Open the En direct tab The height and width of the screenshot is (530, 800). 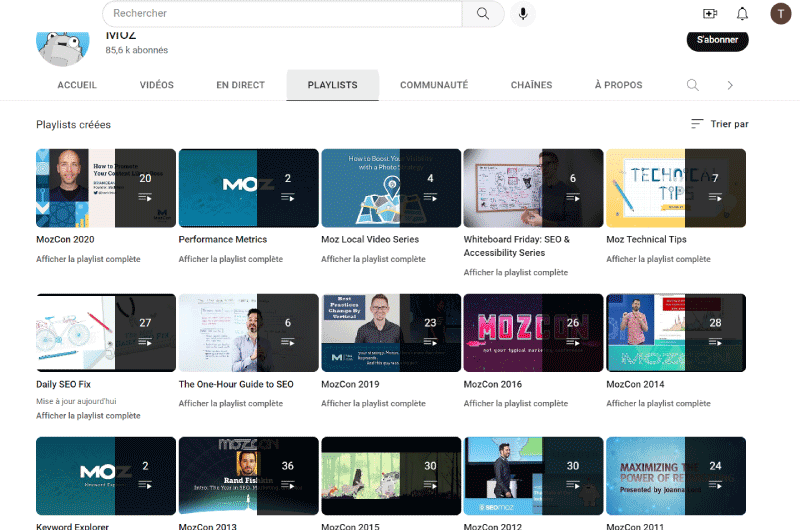coord(240,85)
